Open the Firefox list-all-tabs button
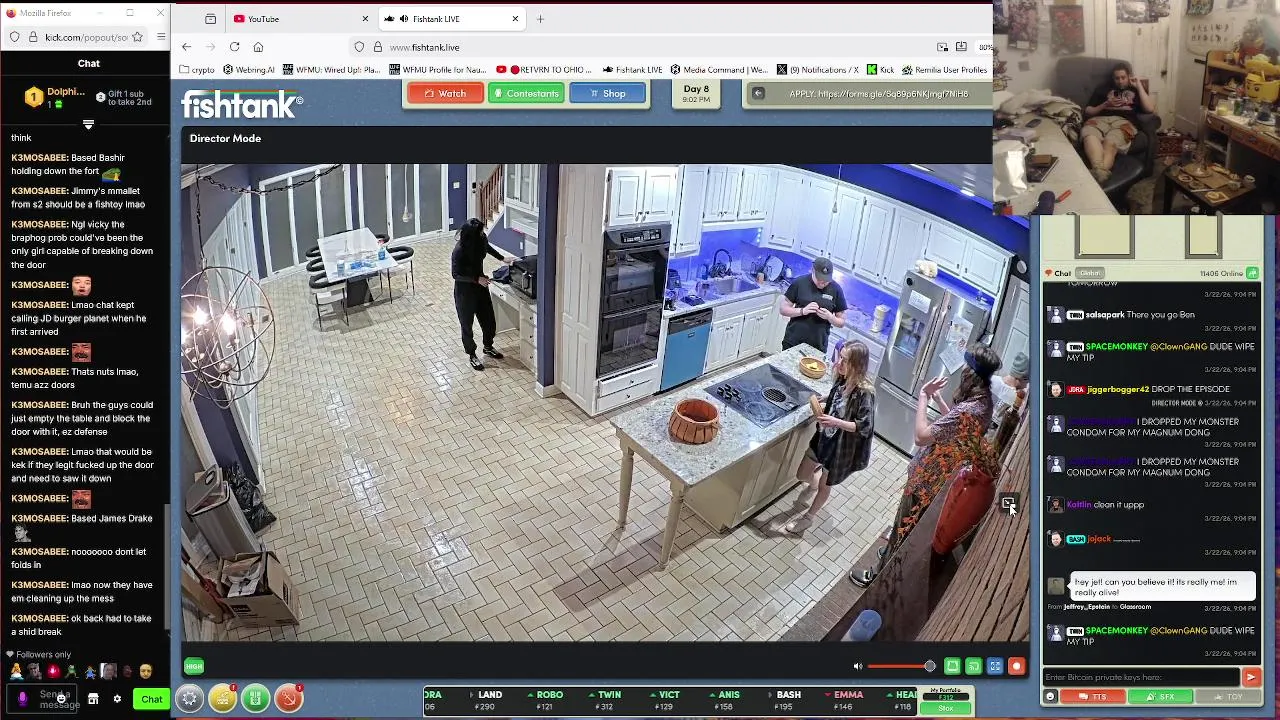The image size is (1280, 720). (210, 19)
